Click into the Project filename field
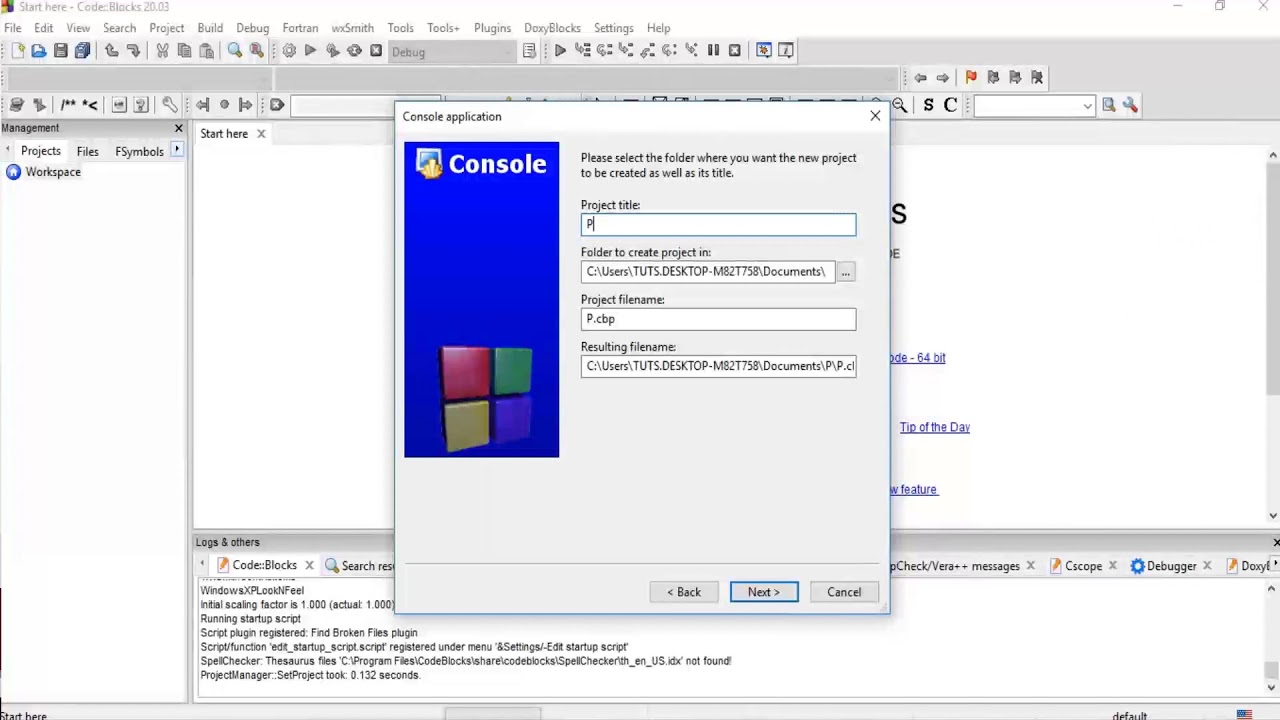 coord(718,319)
